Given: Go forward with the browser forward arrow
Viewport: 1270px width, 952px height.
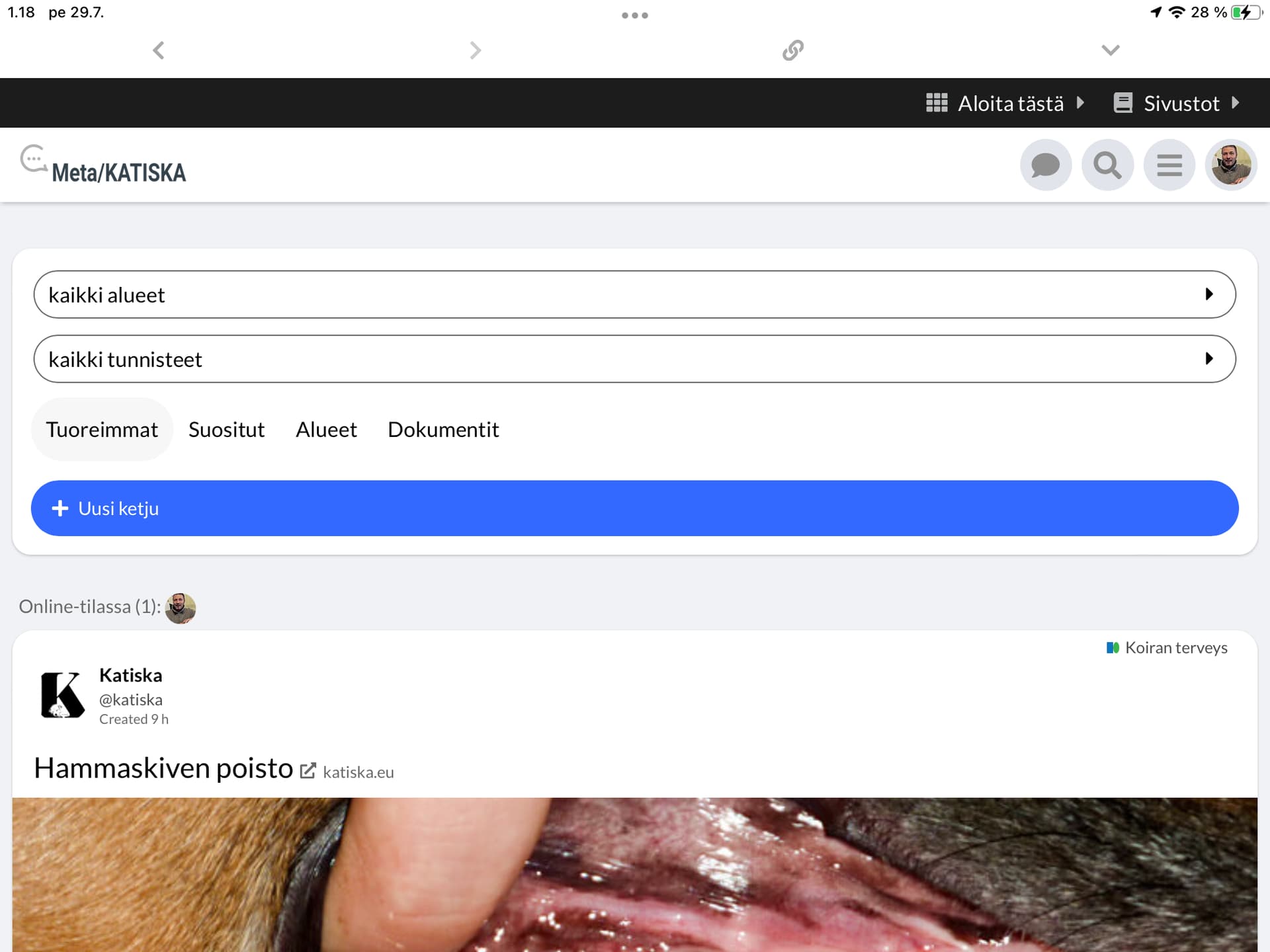Looking at the screenshot, I should tap(476, 50).
